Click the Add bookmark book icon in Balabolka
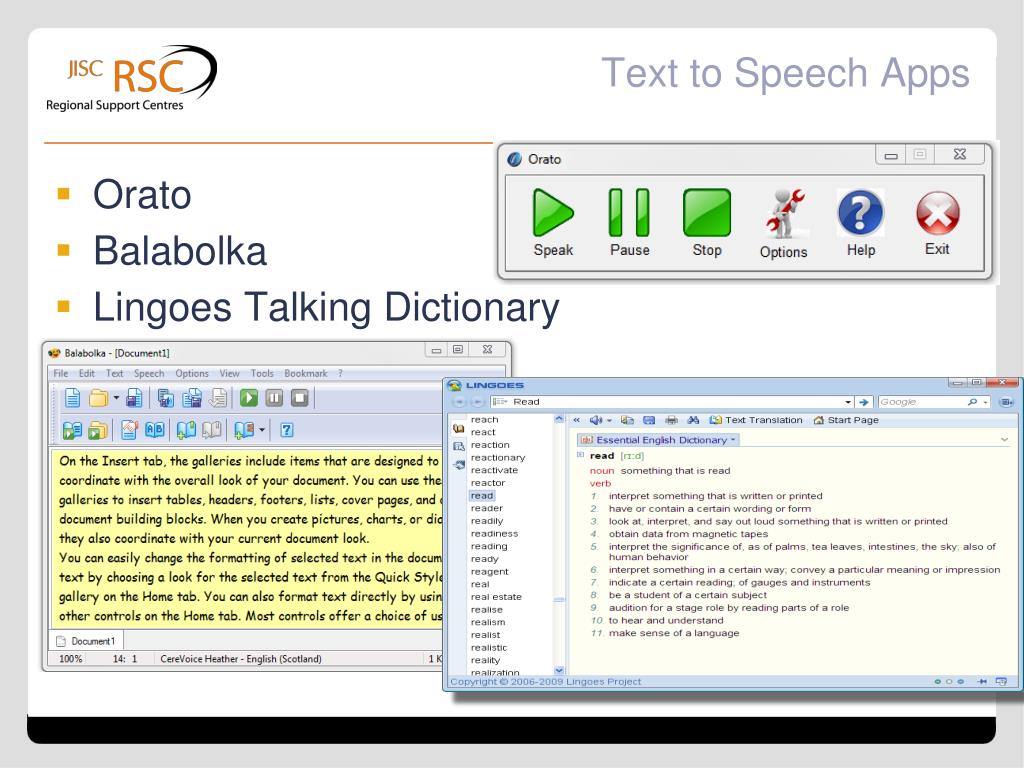 pyautogui.click(x=186, y=430)
